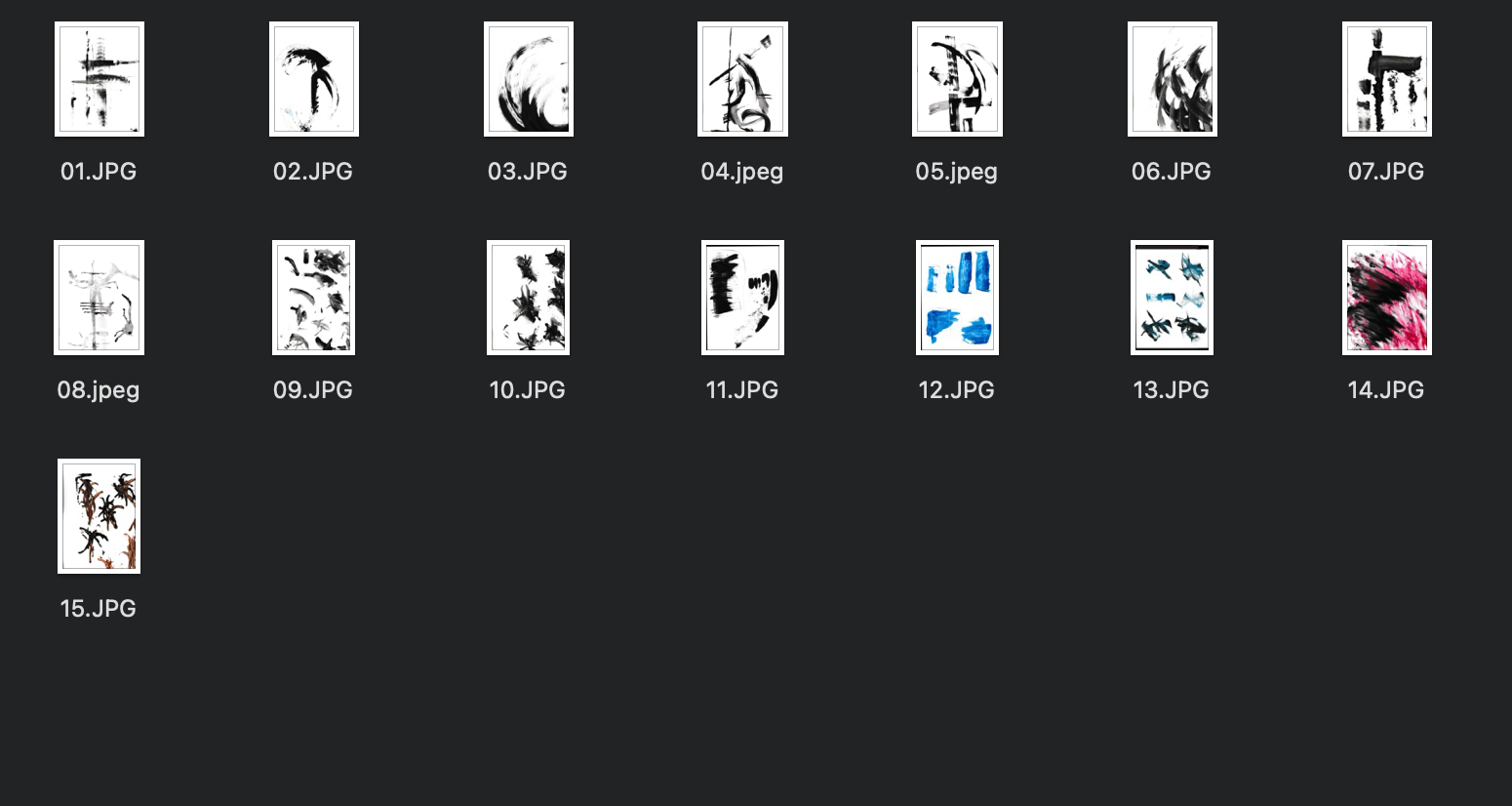The height and width of the screenshot is (806, 1512).
Task: Select the brown and black 15.JPG thumbnail
Action: pyautogui.click(x=99, y=516)
